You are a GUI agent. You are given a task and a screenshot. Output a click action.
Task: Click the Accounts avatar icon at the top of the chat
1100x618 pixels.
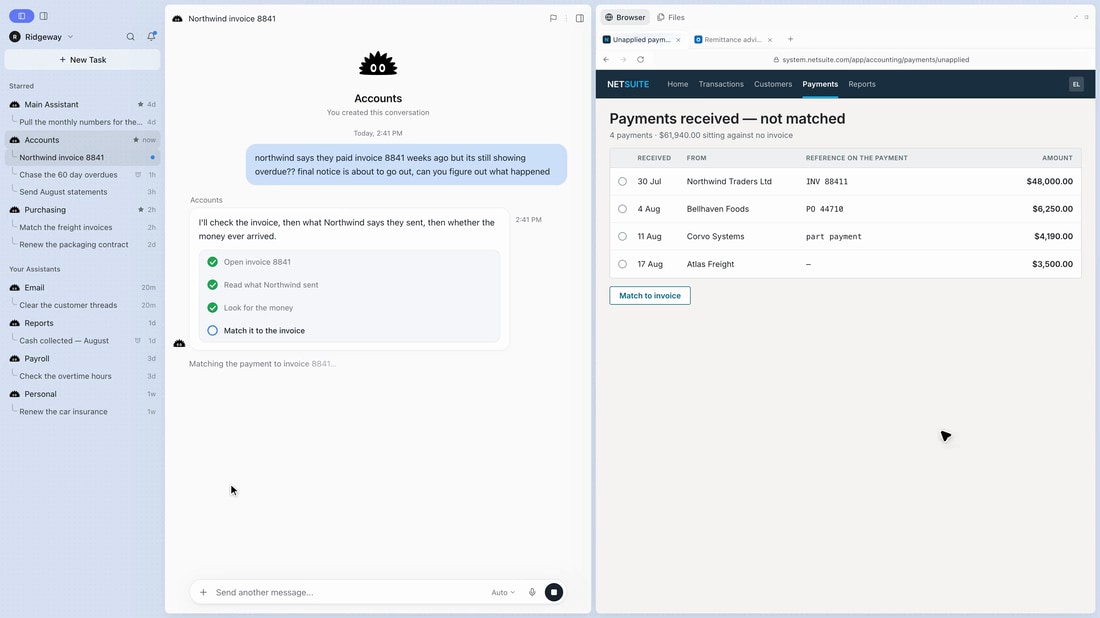pos(378,65)
